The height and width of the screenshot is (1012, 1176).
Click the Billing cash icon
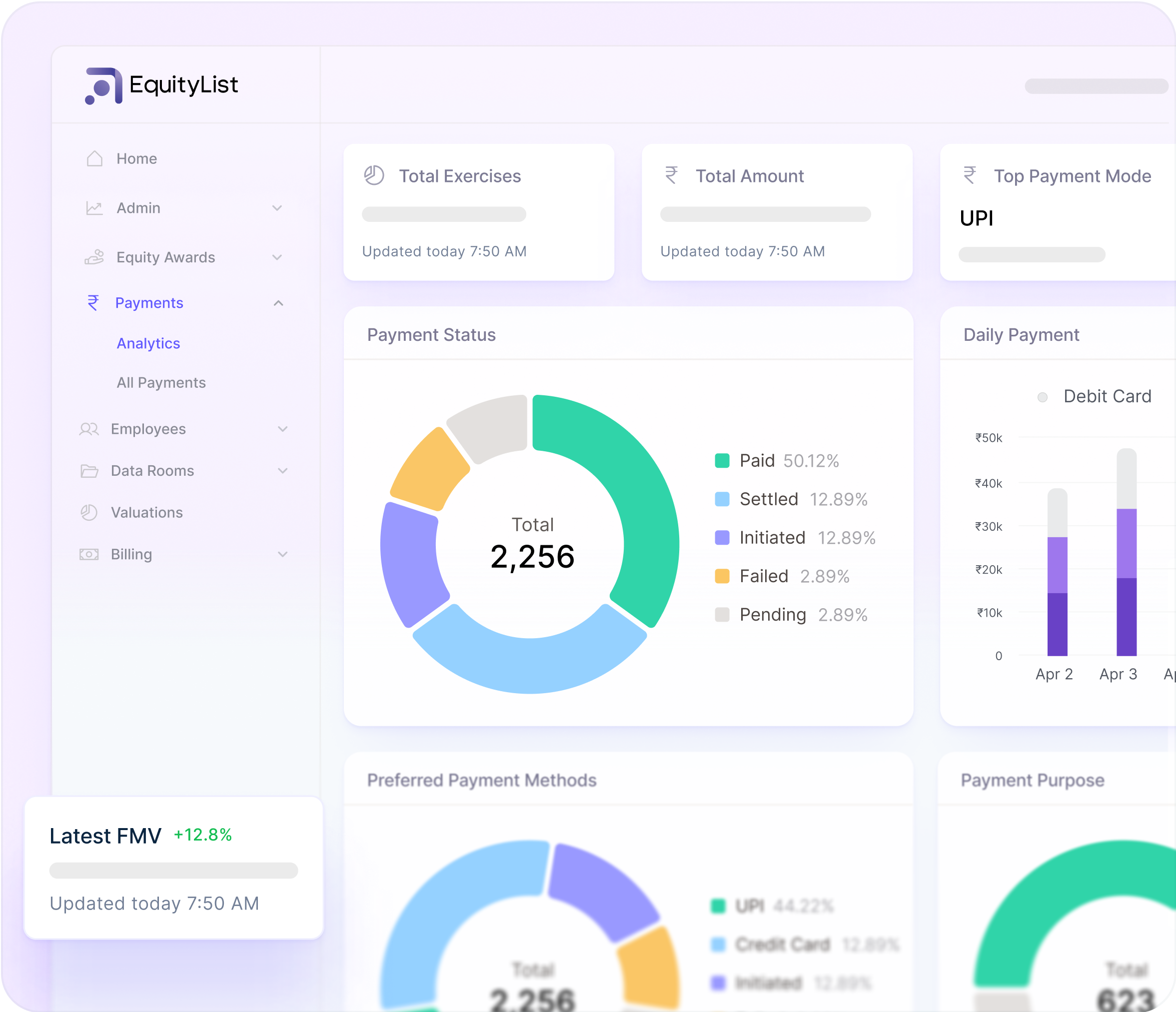89,554
